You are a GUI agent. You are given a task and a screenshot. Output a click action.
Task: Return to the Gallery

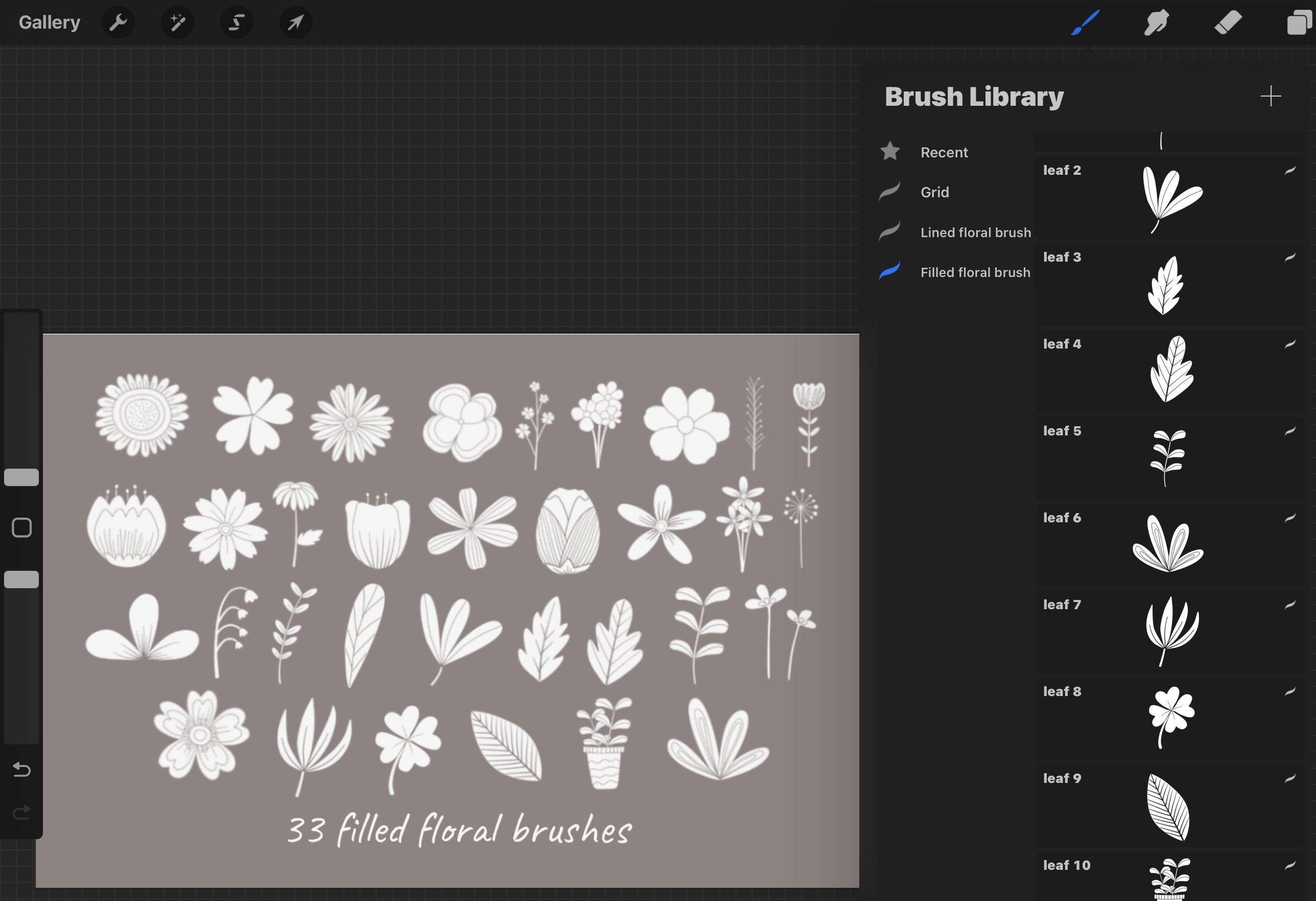point(49,22)
